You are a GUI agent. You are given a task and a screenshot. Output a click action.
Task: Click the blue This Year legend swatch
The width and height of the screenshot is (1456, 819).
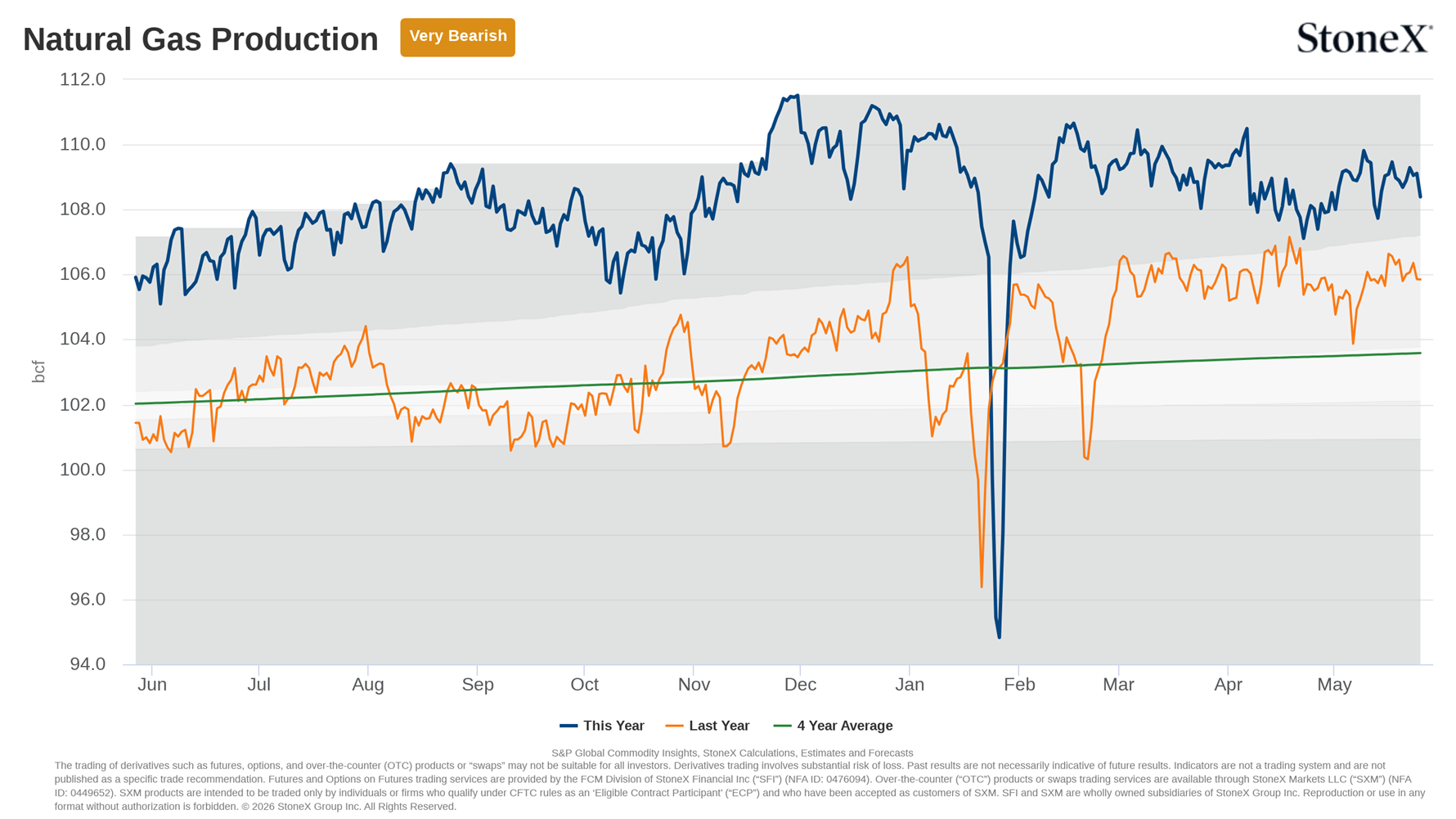pyautogui.click(x=568, y=726)
